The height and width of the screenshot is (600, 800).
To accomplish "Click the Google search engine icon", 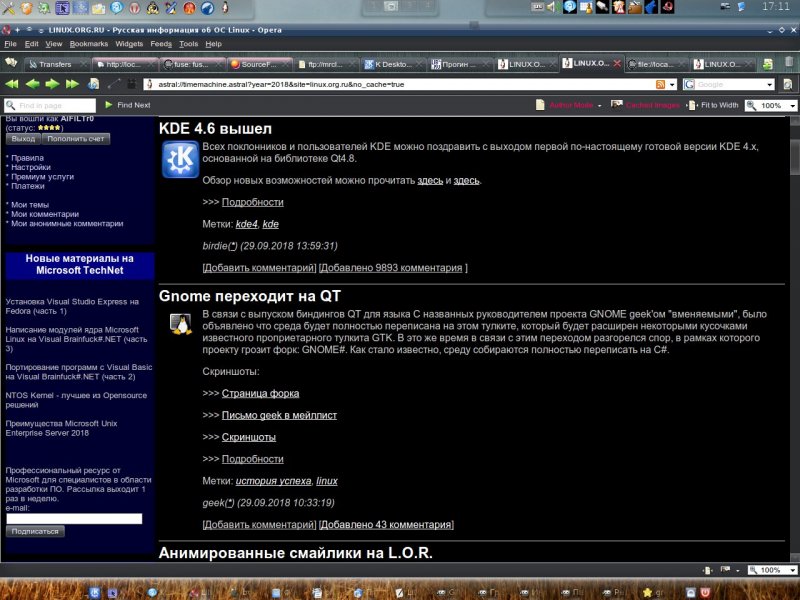I will [689, 85].
